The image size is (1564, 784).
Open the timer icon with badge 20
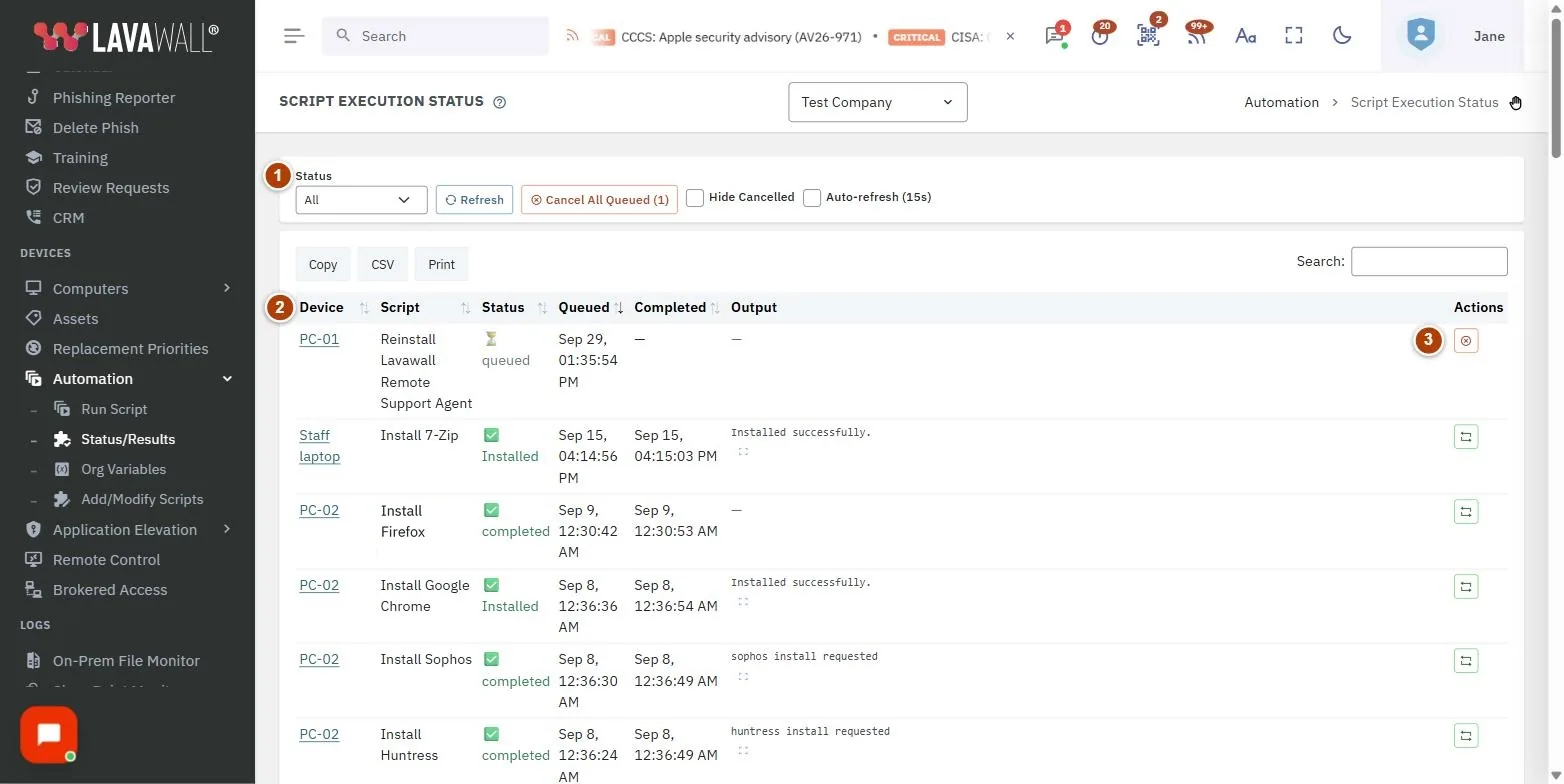click(1100, 36)
